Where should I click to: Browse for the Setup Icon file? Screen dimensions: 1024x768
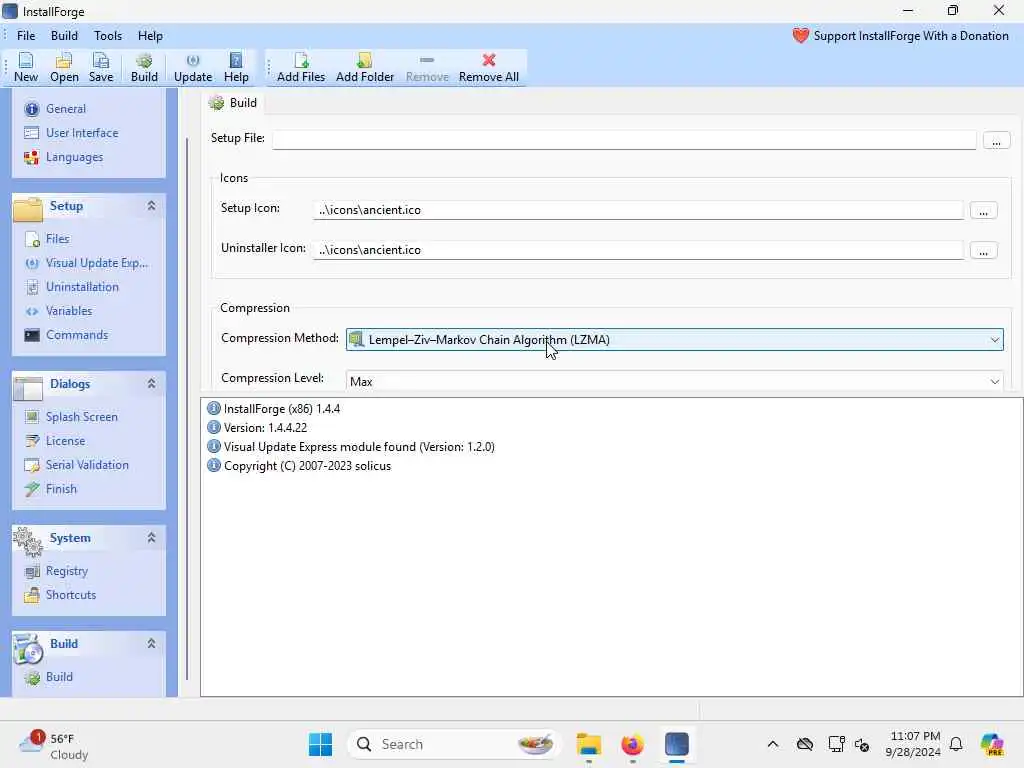tap(983, 211)
